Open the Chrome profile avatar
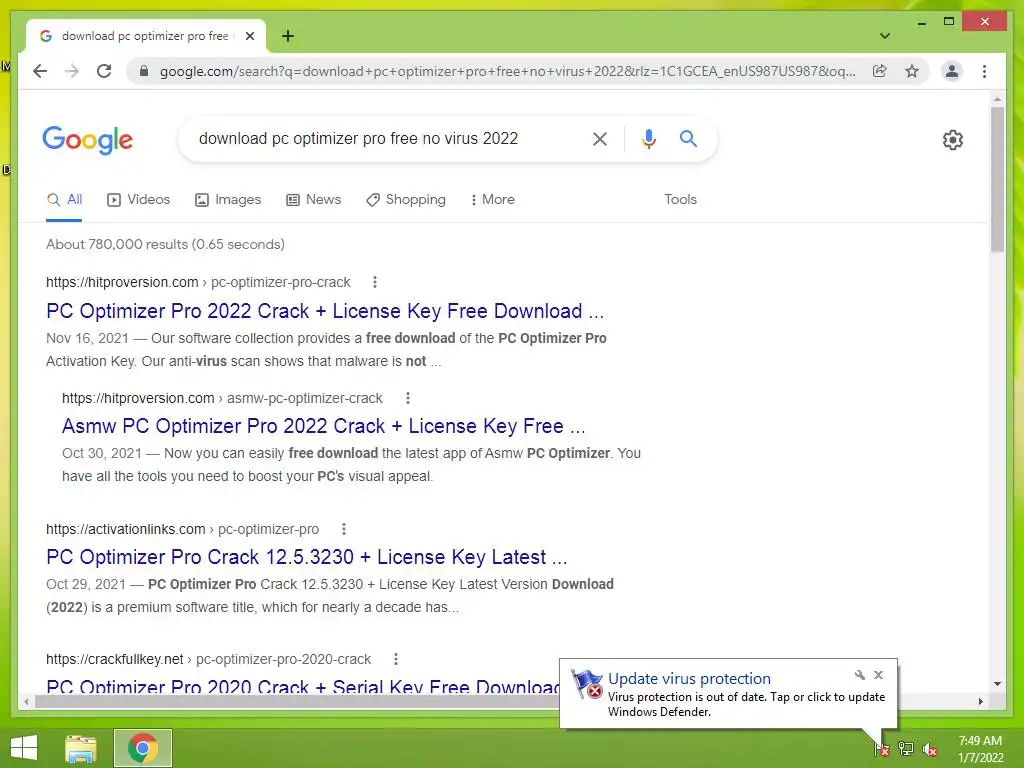 [952, 71]
